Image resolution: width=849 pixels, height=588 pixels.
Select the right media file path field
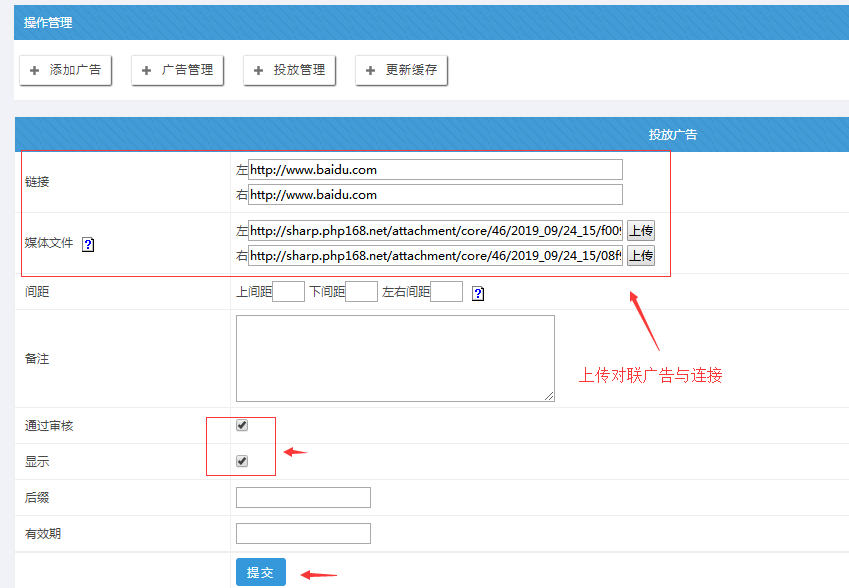coord(435,256)
